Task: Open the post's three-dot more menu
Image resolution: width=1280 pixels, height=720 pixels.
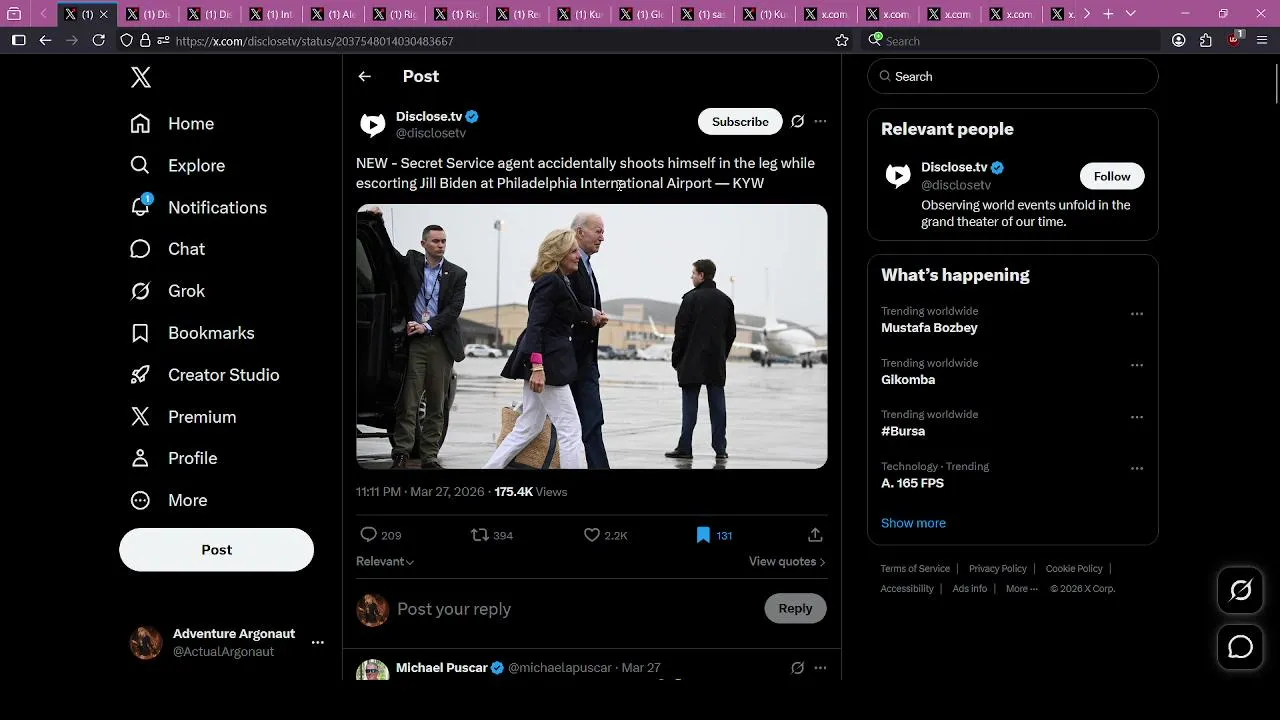Action: point(820,121)
